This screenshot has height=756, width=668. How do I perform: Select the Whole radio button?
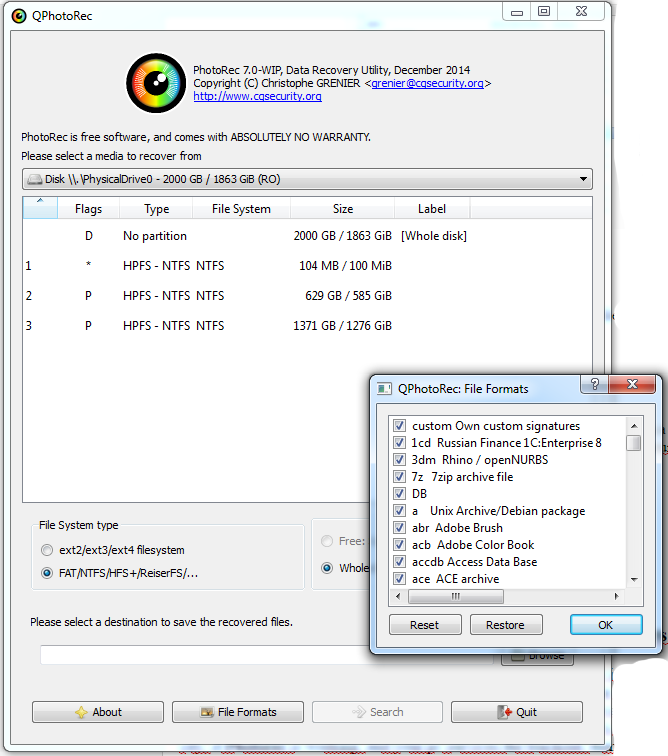tap(327, 568)
